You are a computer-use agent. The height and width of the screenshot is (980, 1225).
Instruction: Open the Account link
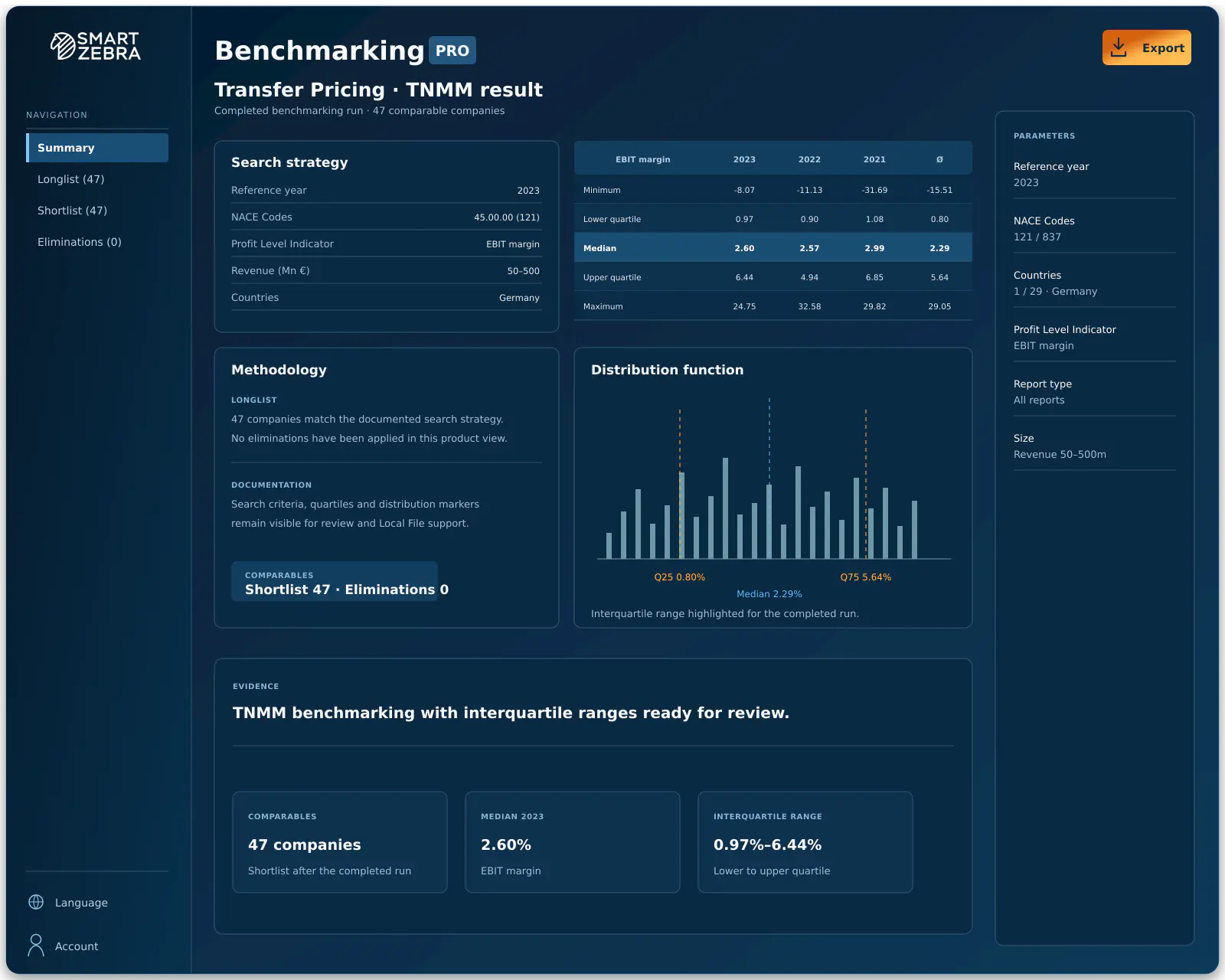pyautogui.click(x=77, y=946)
